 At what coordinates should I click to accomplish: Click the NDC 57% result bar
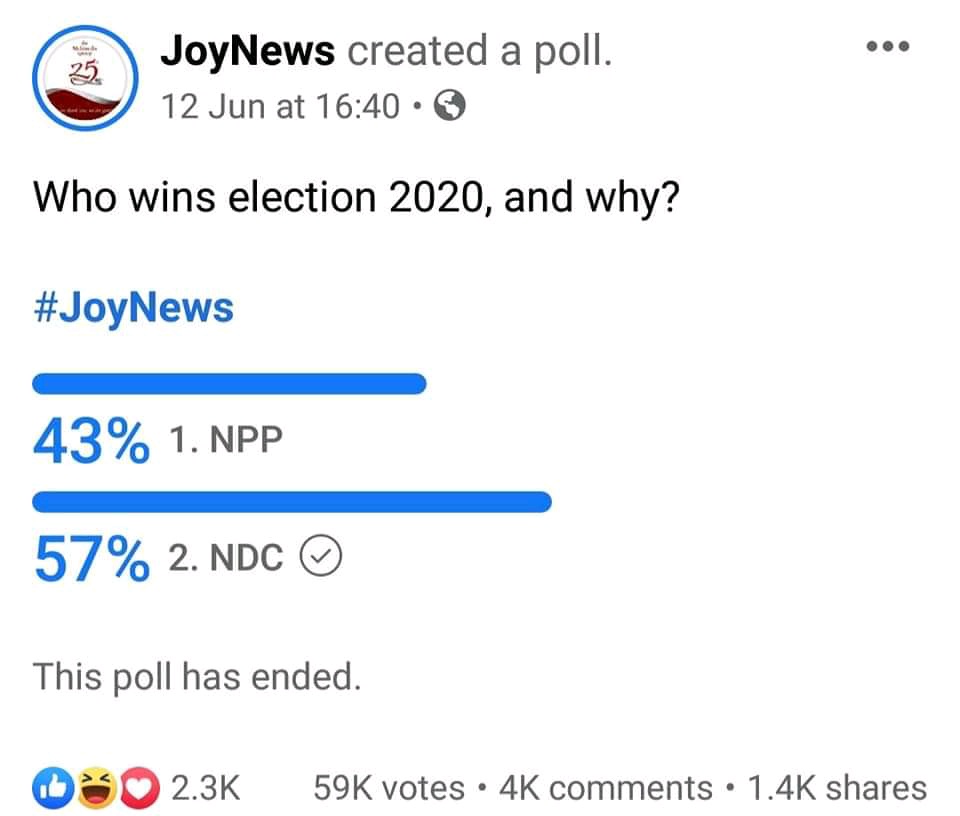tap(292, 502)
